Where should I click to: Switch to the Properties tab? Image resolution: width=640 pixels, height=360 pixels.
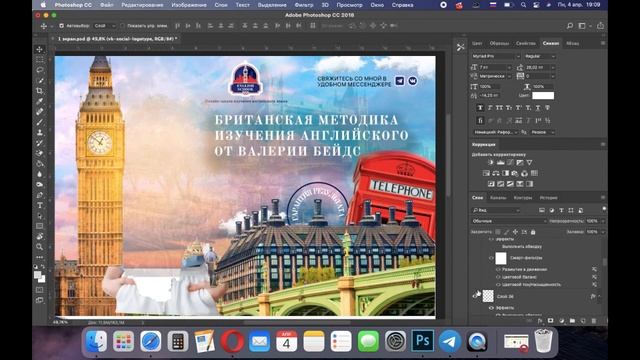click(x=525, y=43)
